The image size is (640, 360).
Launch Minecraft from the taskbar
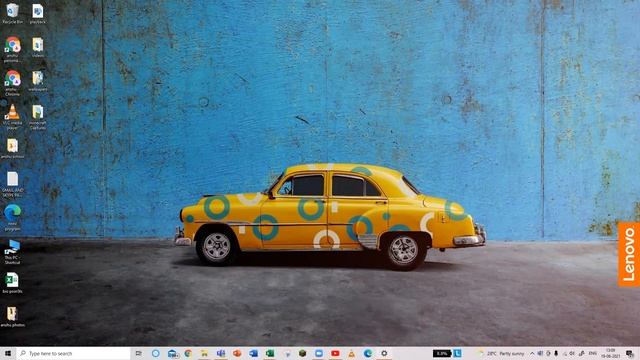[x=302, y=353]
